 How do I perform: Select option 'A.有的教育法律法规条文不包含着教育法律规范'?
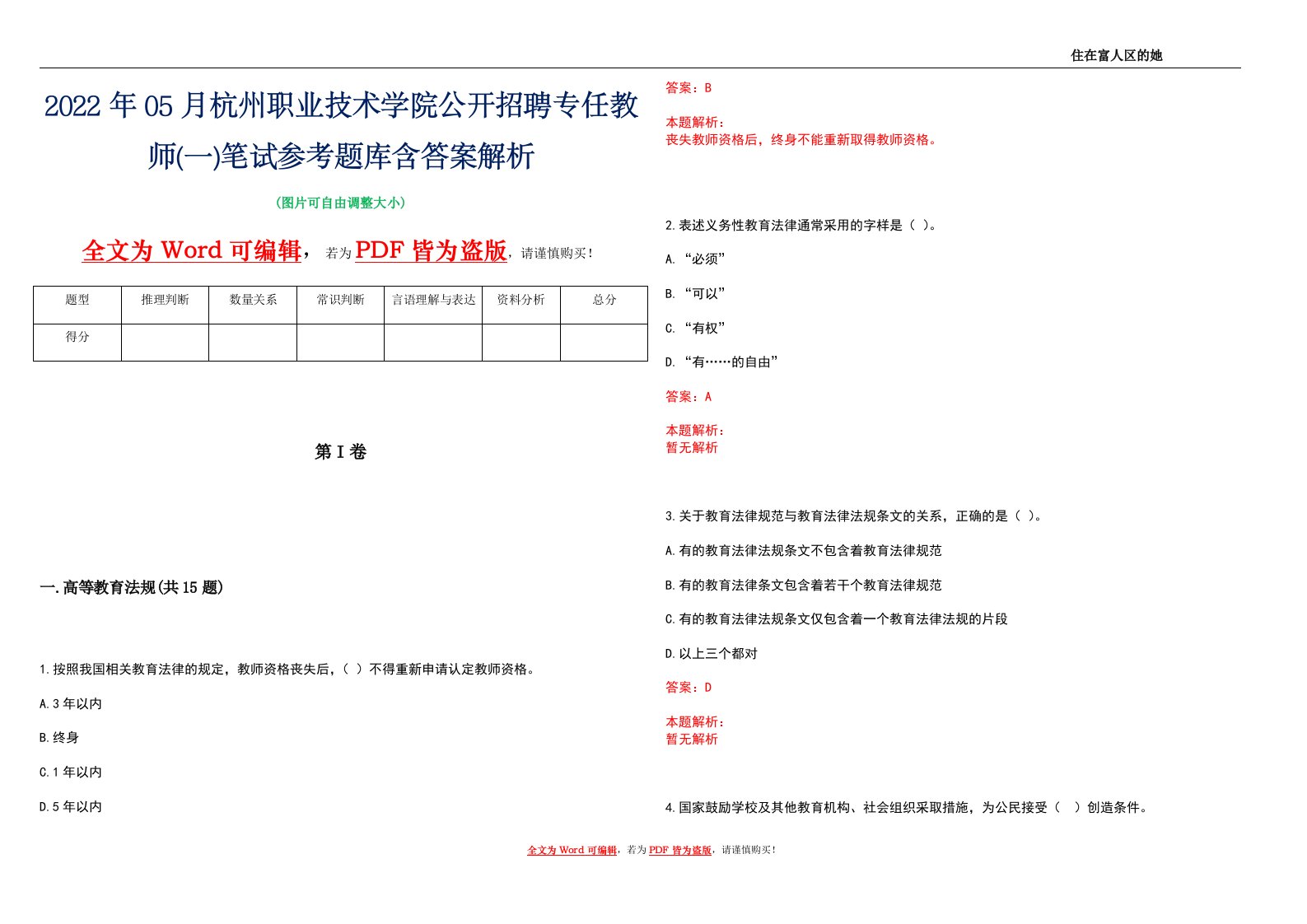pyautogui.click(x=804, y=550)
